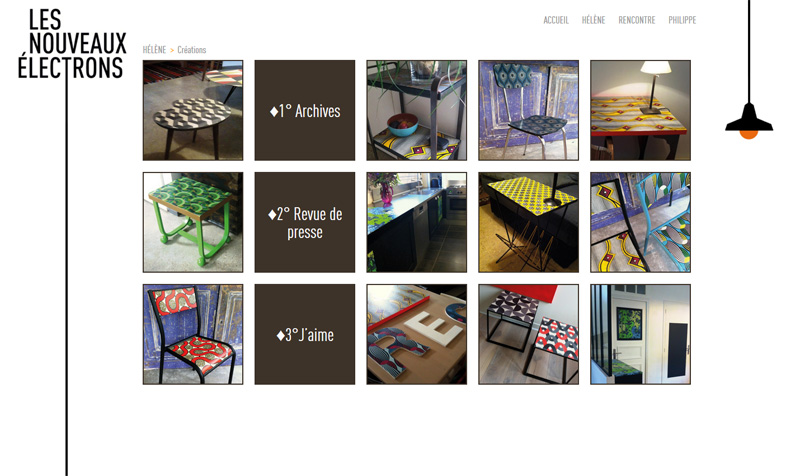Screen dimensions: 800x476
Task: Go to the Rencontre page
Action: [637, 20]
